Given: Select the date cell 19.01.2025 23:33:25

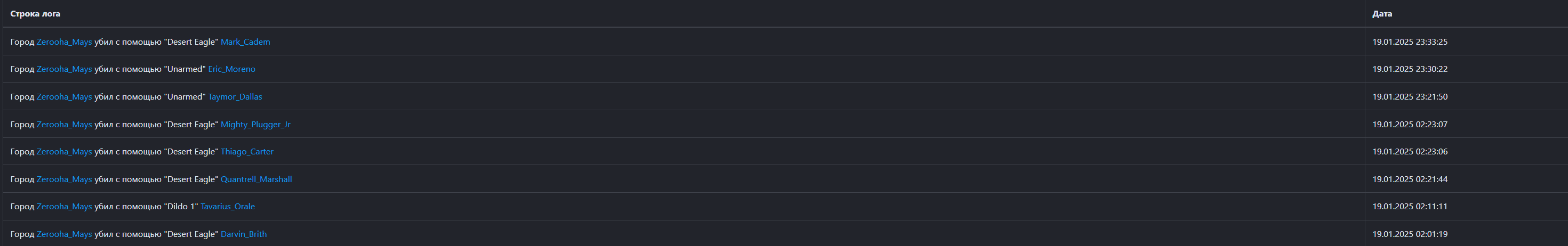Looking at the screenshot, I should point(1410,42).
